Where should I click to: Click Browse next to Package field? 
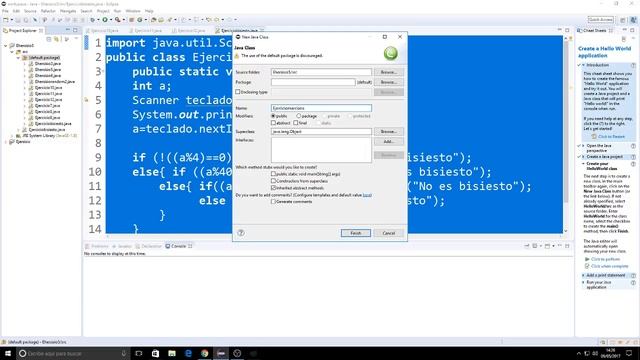click(x=389, y=82)
